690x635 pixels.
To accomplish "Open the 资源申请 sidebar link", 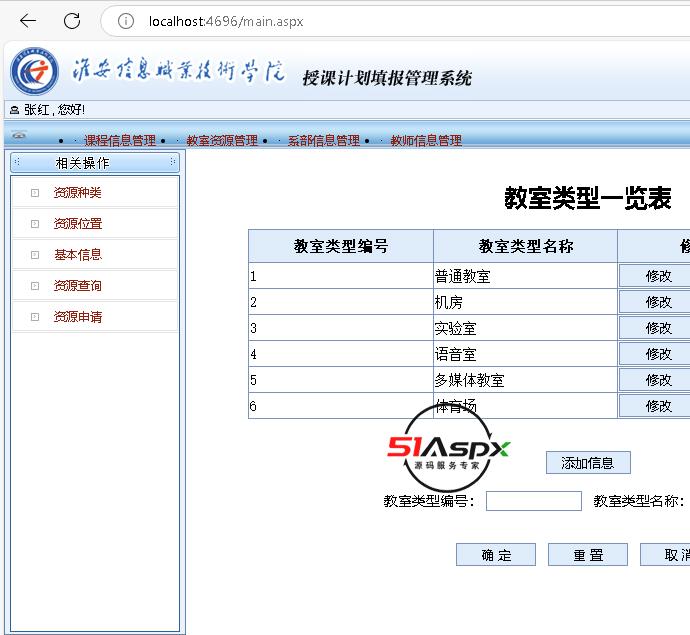I will click(x=77, y=317).
